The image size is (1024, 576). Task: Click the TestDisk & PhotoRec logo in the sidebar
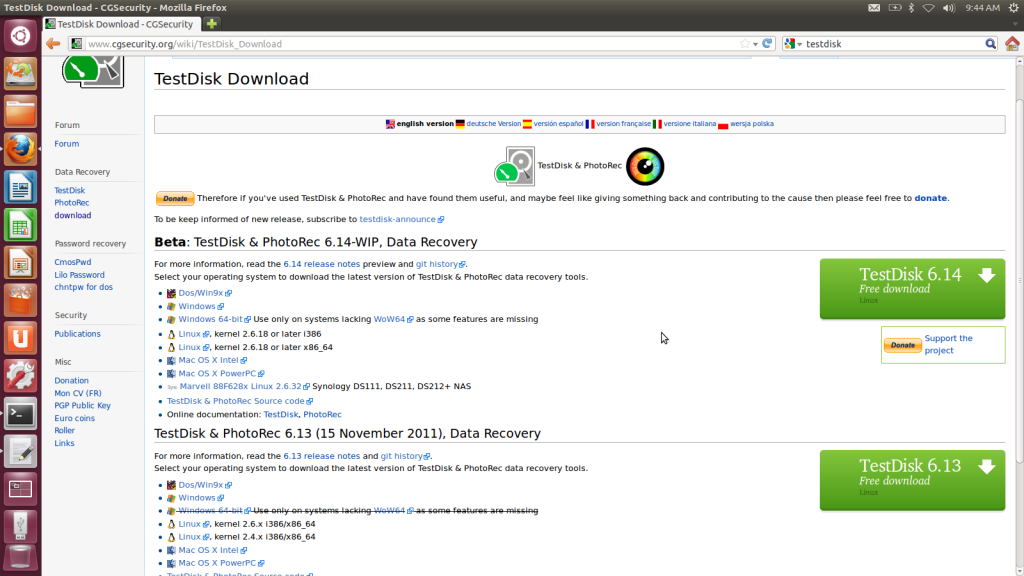pos(93,72)
